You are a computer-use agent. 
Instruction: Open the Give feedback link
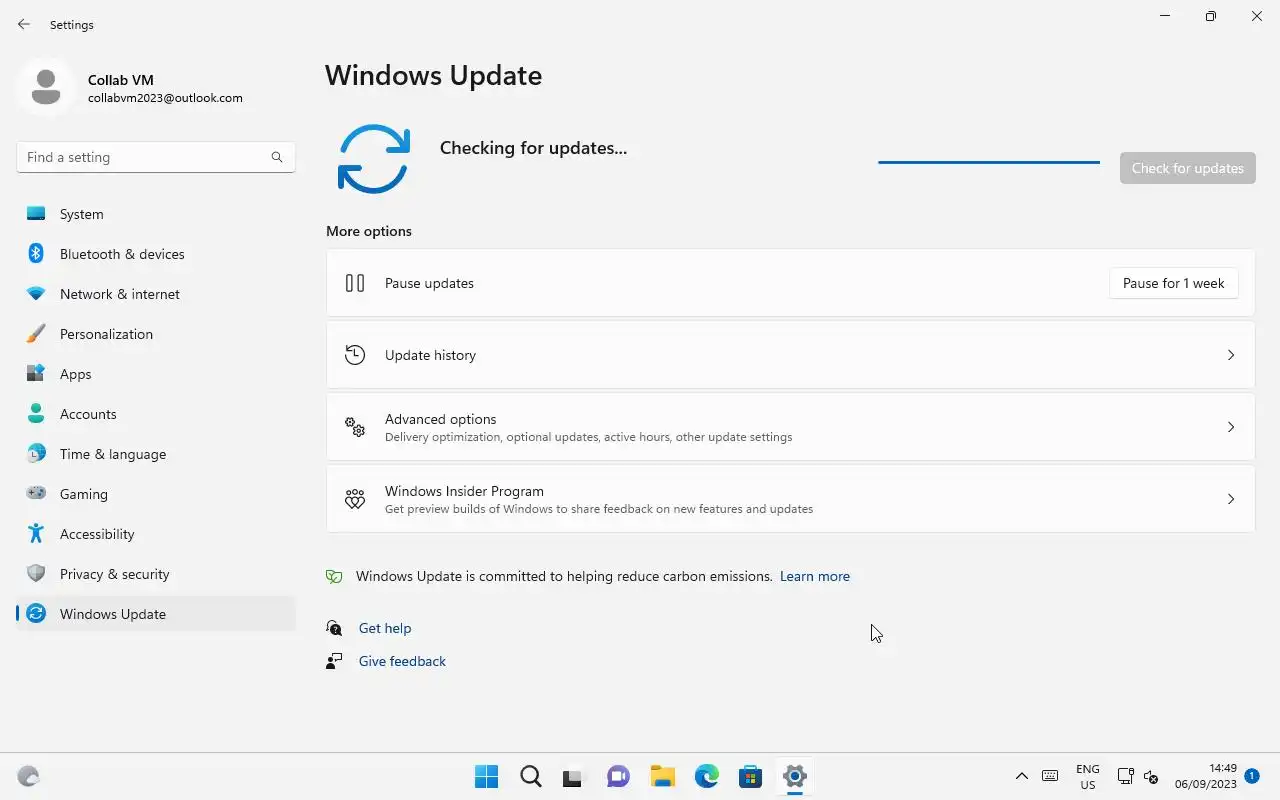point(402,661)
